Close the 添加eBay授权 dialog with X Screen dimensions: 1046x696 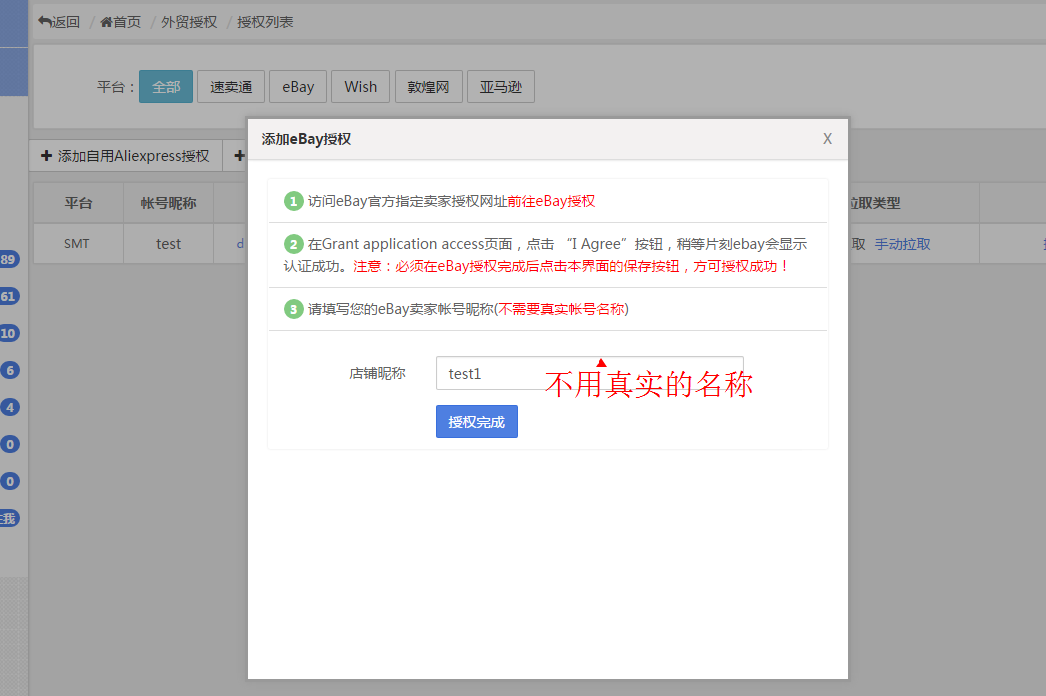pos(827,139)
